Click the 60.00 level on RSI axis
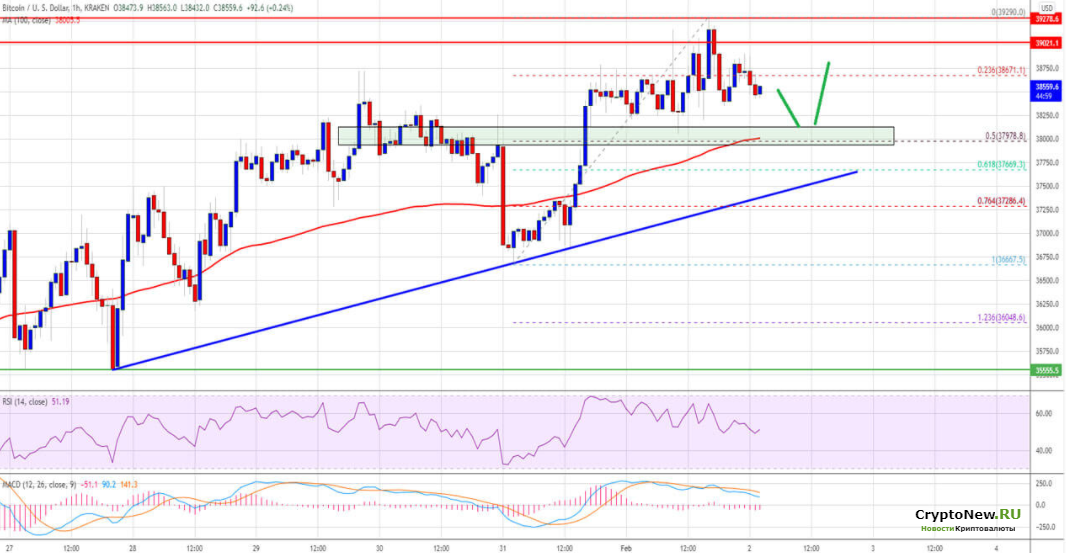This screenshot has width=1066, height=553. point(1045,413)
